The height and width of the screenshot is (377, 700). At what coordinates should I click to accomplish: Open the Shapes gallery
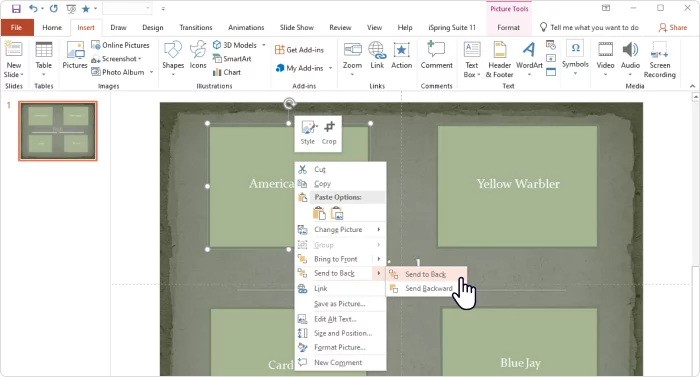173,58
